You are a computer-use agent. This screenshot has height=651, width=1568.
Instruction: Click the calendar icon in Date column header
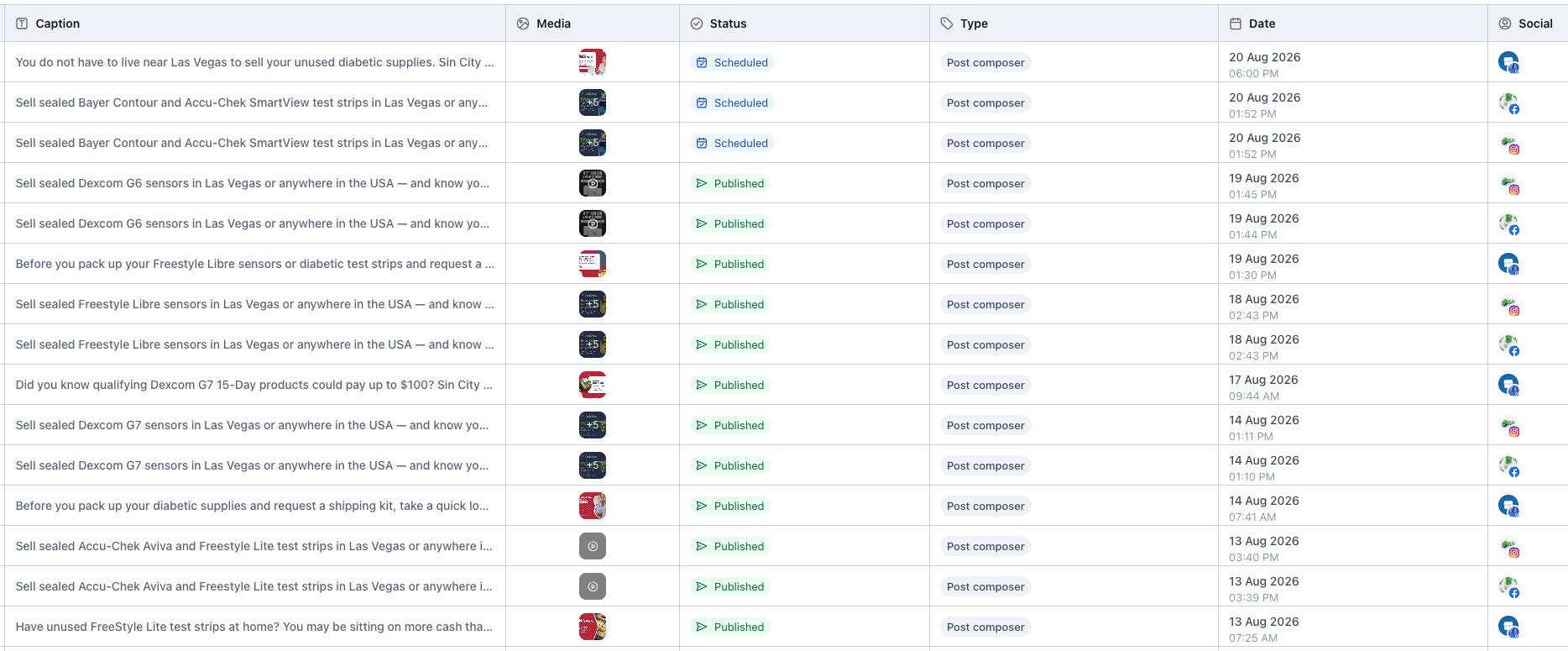coord(1236,24)
